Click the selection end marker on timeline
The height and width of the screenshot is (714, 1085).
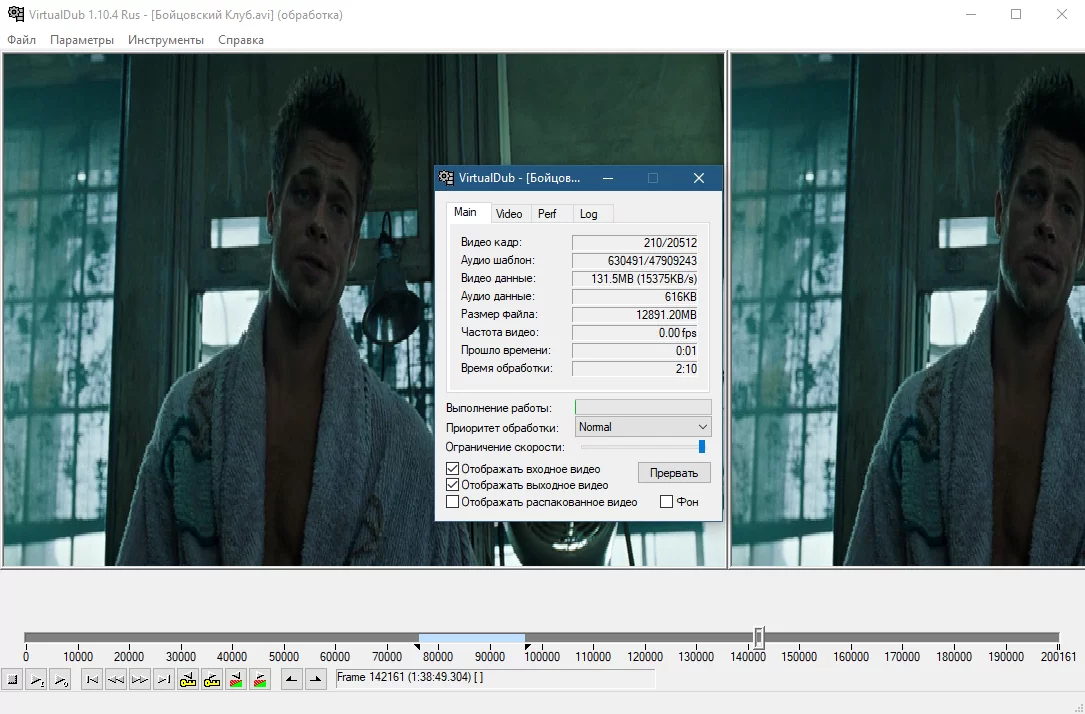[527, 647]
